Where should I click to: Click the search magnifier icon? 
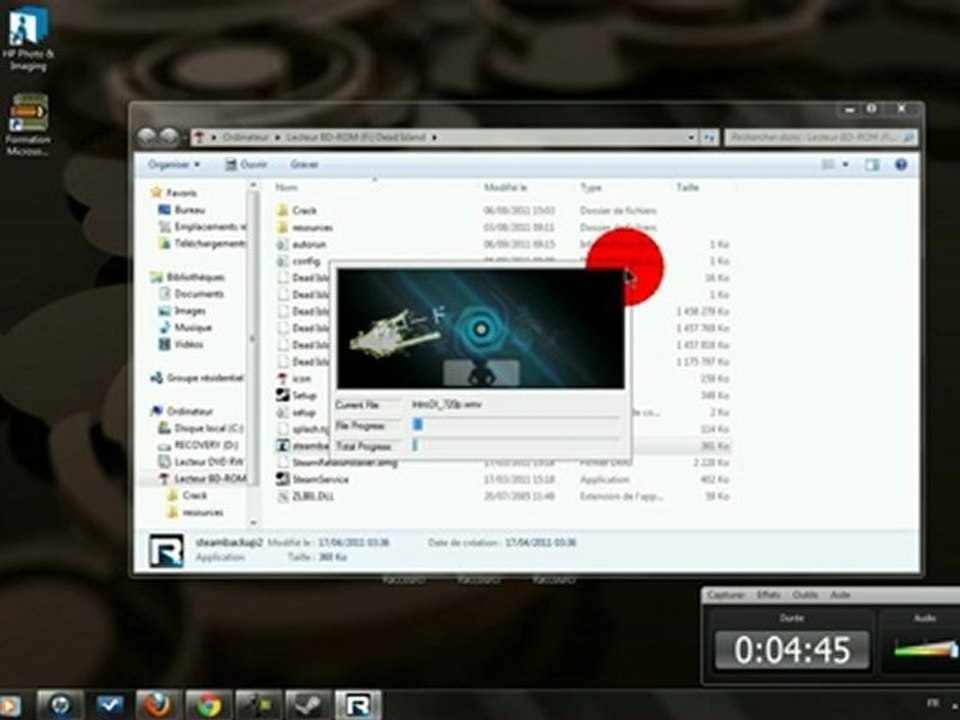[x=909, y=138]
